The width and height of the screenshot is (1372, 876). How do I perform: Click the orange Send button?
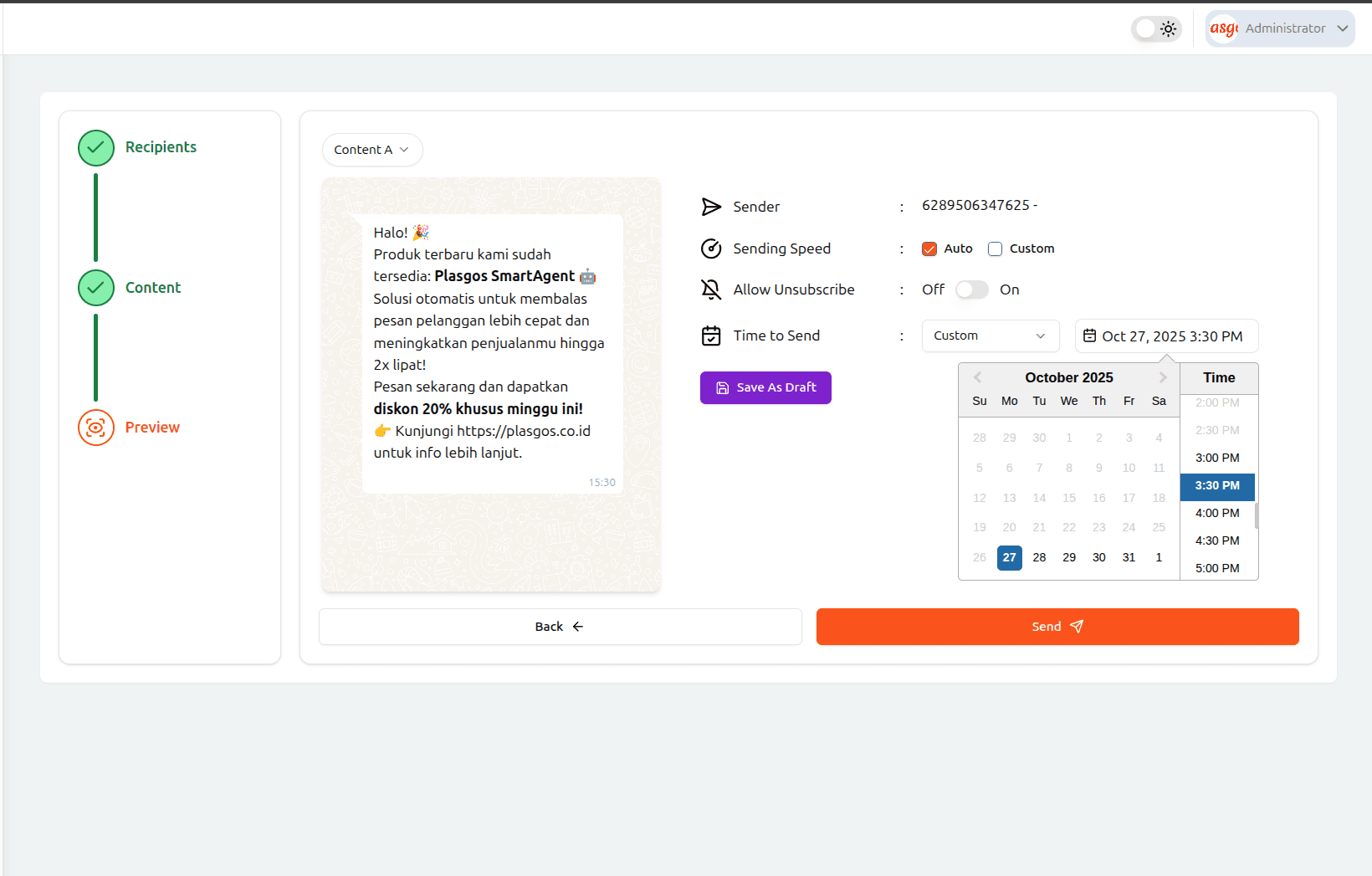coord(1057,627)
